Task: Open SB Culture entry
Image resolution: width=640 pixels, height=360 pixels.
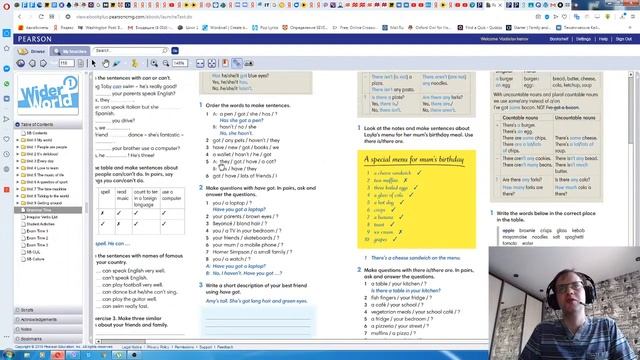Action: coord(35,259)
